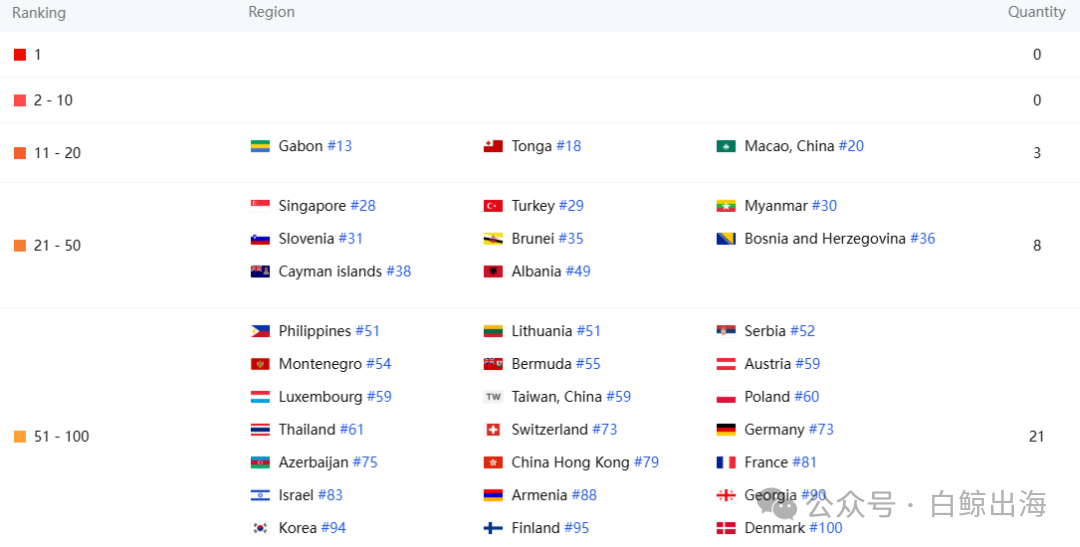Click the Singapore flag icon
Viewport: 1080px width, 547px height.
point(260,206)
